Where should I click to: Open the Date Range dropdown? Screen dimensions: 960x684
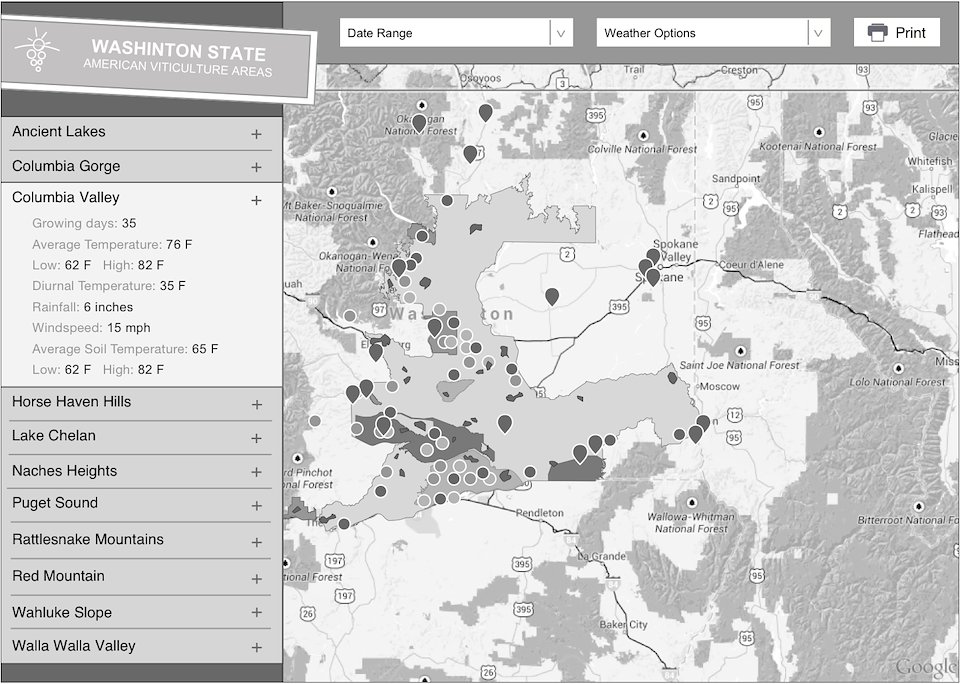point(455,33)
